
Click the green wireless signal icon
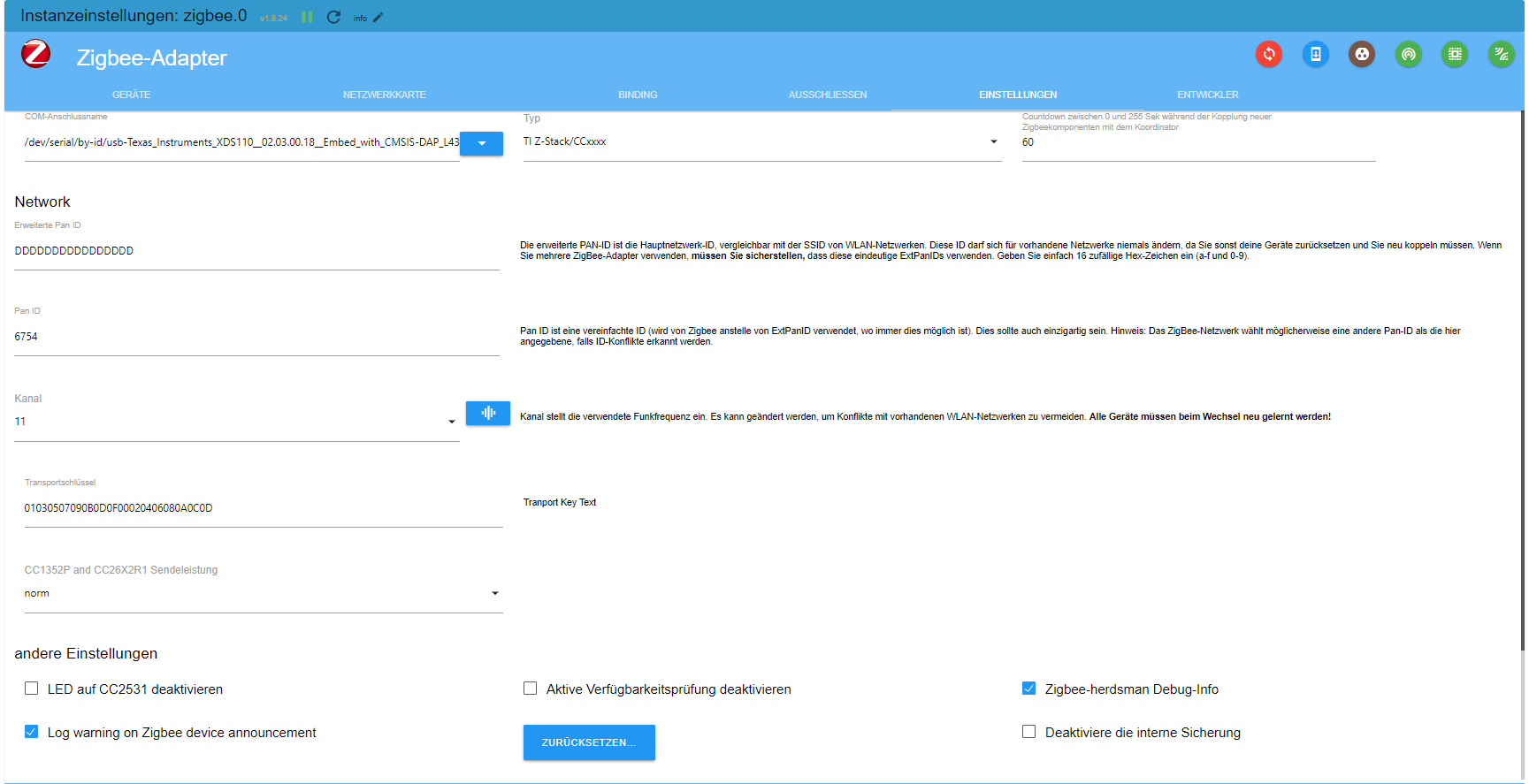1502,54
